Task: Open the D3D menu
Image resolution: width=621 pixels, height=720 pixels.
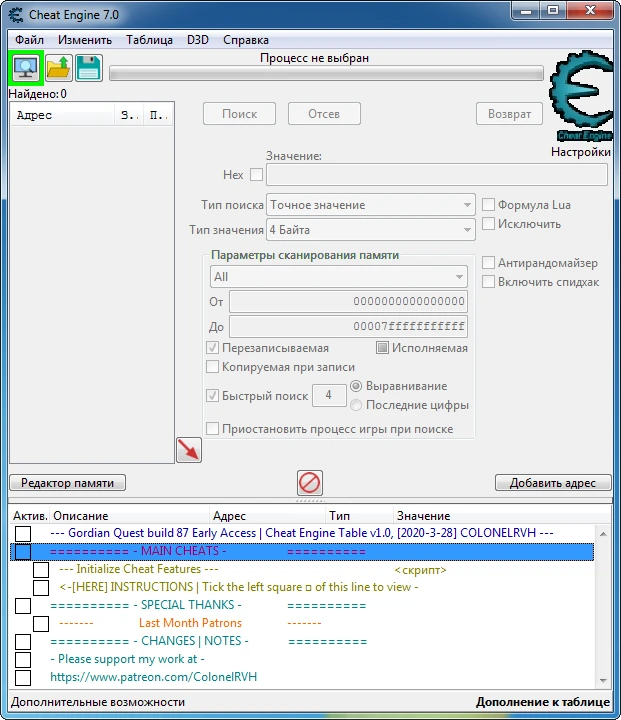Action: (x=198, y=40)
